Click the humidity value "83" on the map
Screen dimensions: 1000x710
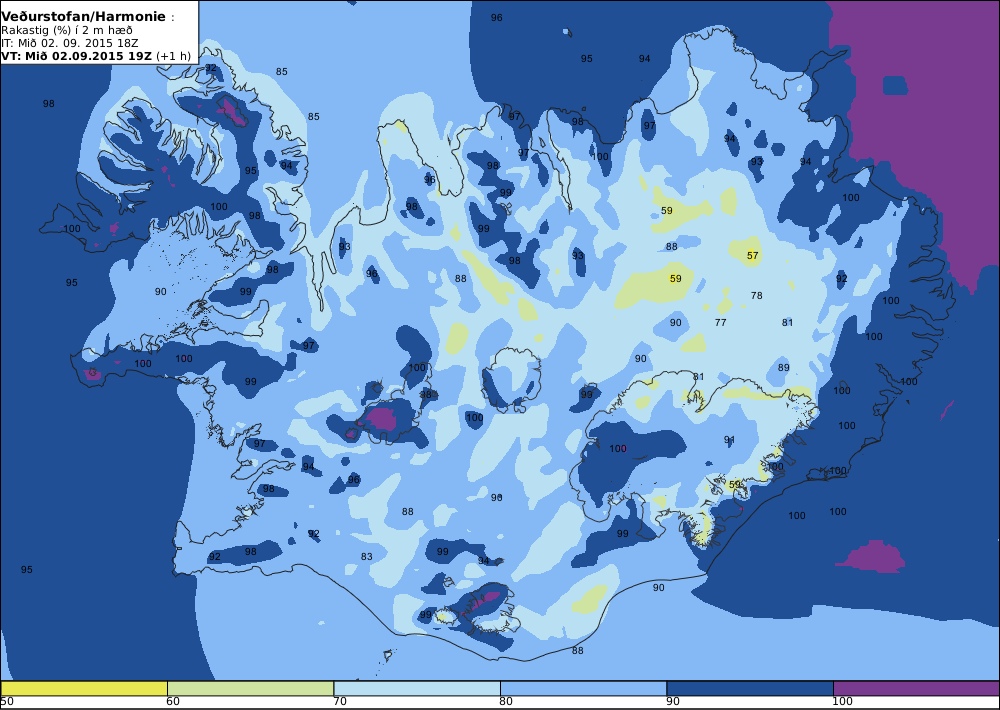pyautogui.click(x=366, y=557)
